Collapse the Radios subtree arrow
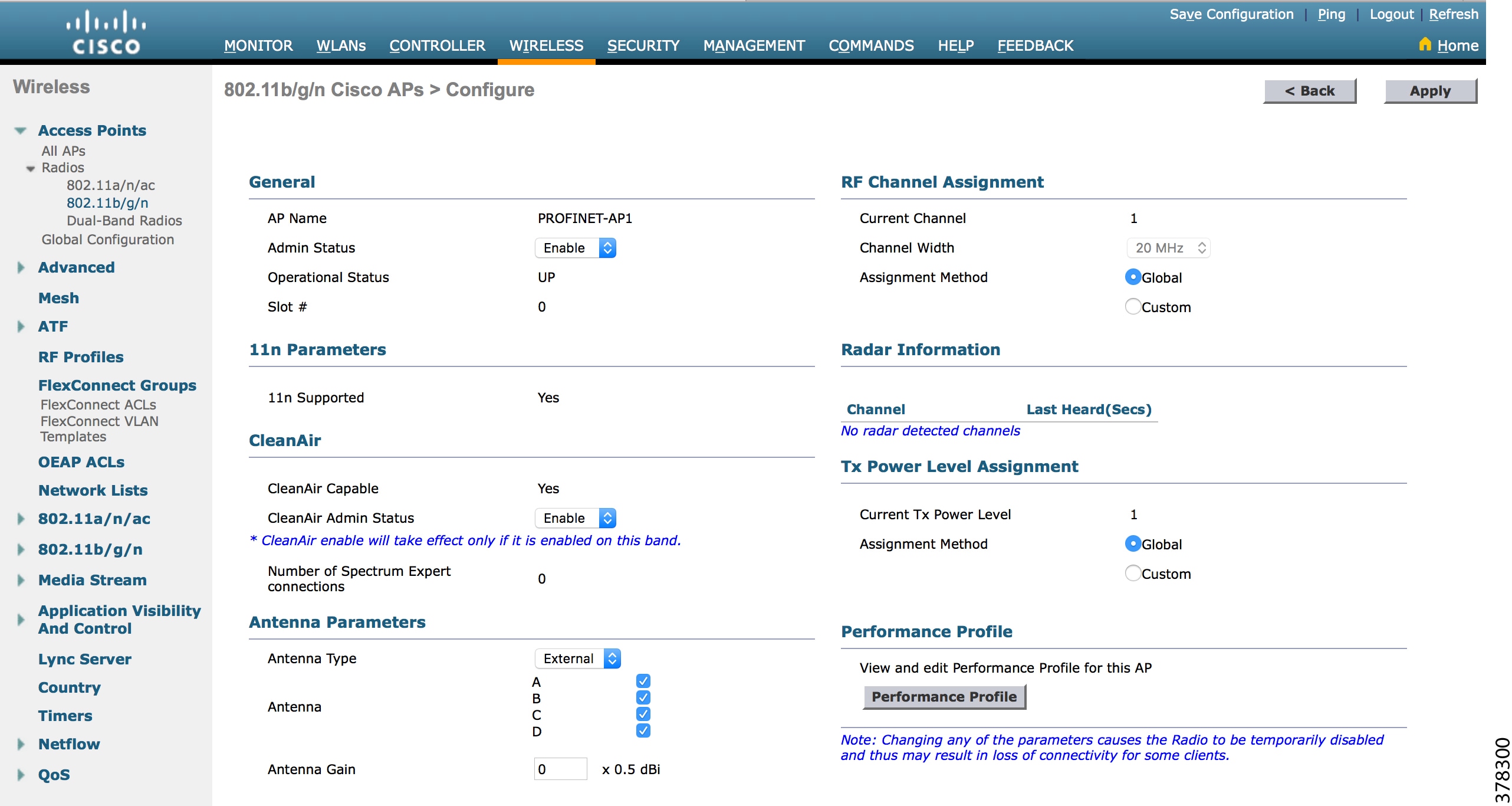Image resolution: width=1512 pixels, height=806 pixels. click(x=31, y=169)
